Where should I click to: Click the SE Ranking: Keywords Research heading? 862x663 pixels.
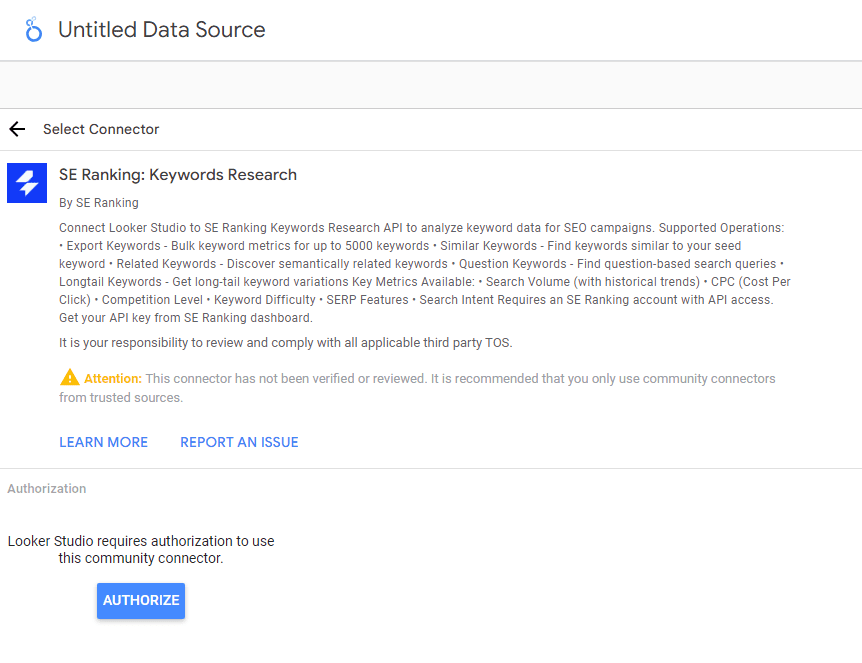(178, 175)
